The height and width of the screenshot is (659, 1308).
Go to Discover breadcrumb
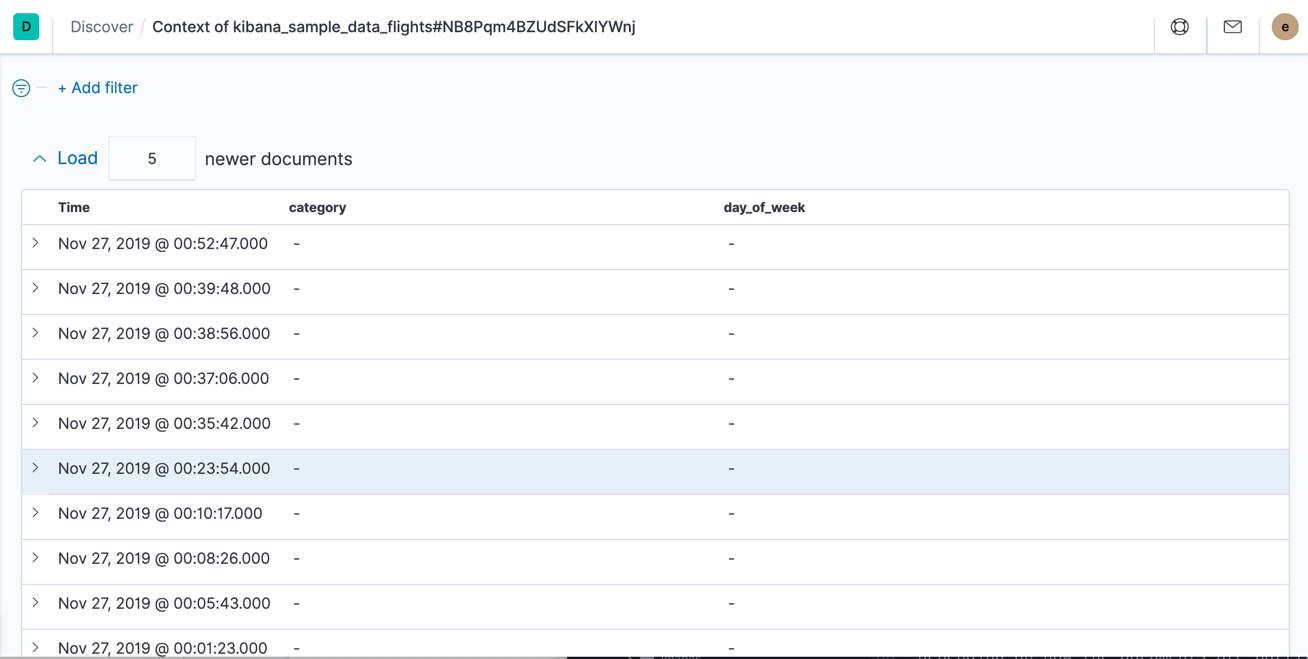pos(101,27)
